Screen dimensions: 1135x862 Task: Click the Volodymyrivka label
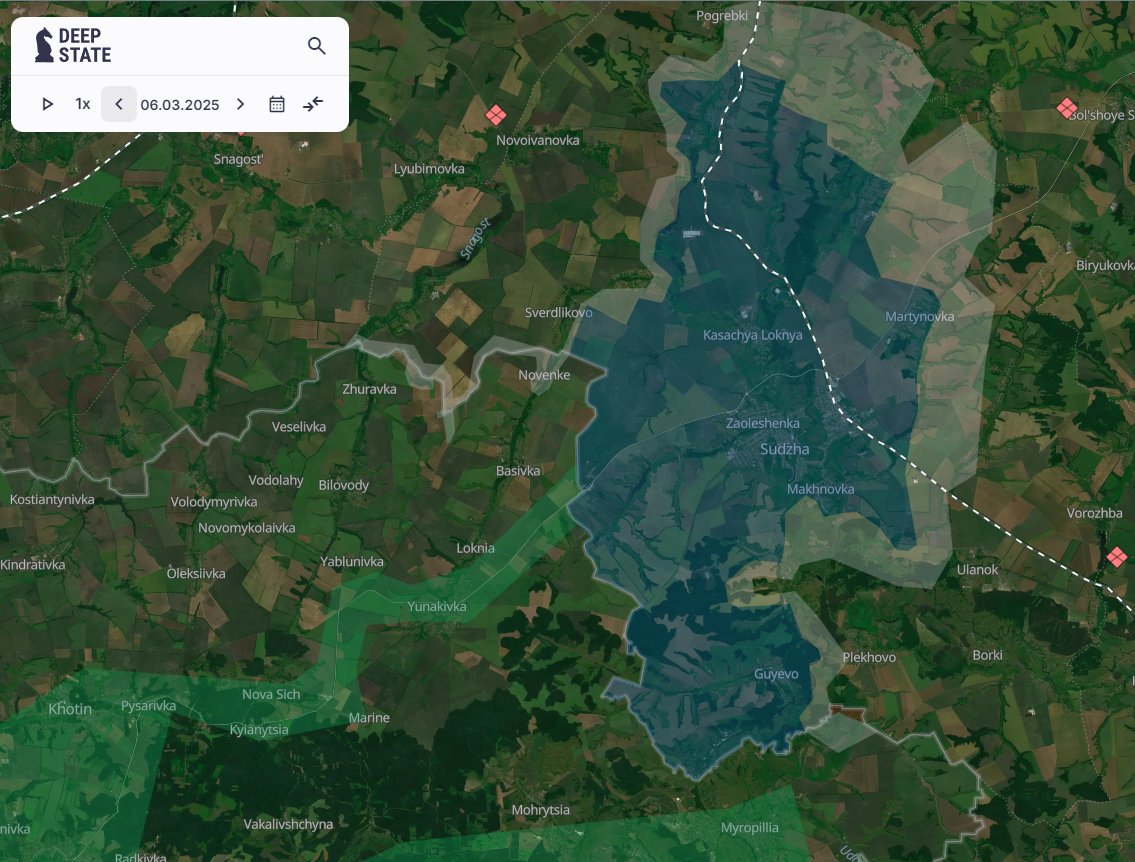[214, 502]
